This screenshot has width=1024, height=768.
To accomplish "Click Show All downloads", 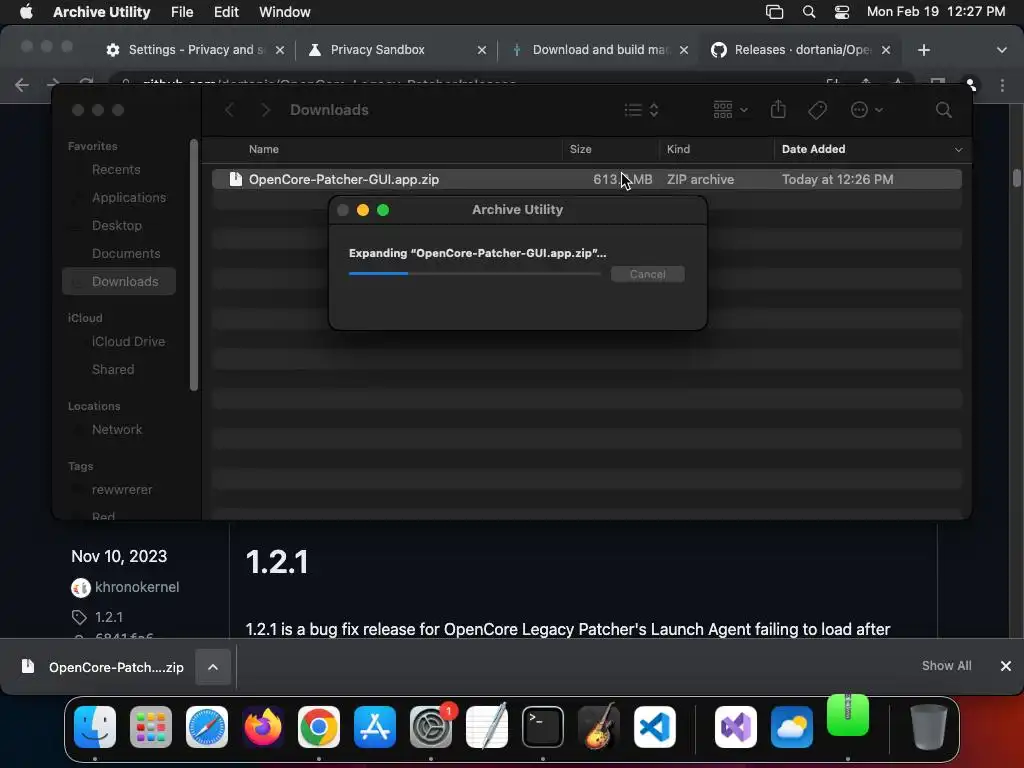I will point(946,665).
